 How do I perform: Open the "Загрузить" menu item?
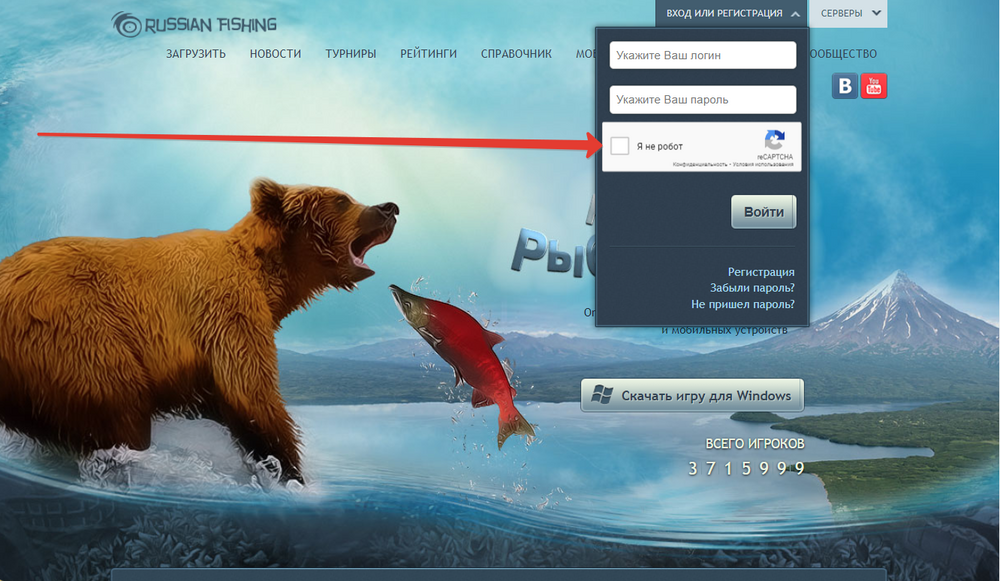click(x=196, y=54)
